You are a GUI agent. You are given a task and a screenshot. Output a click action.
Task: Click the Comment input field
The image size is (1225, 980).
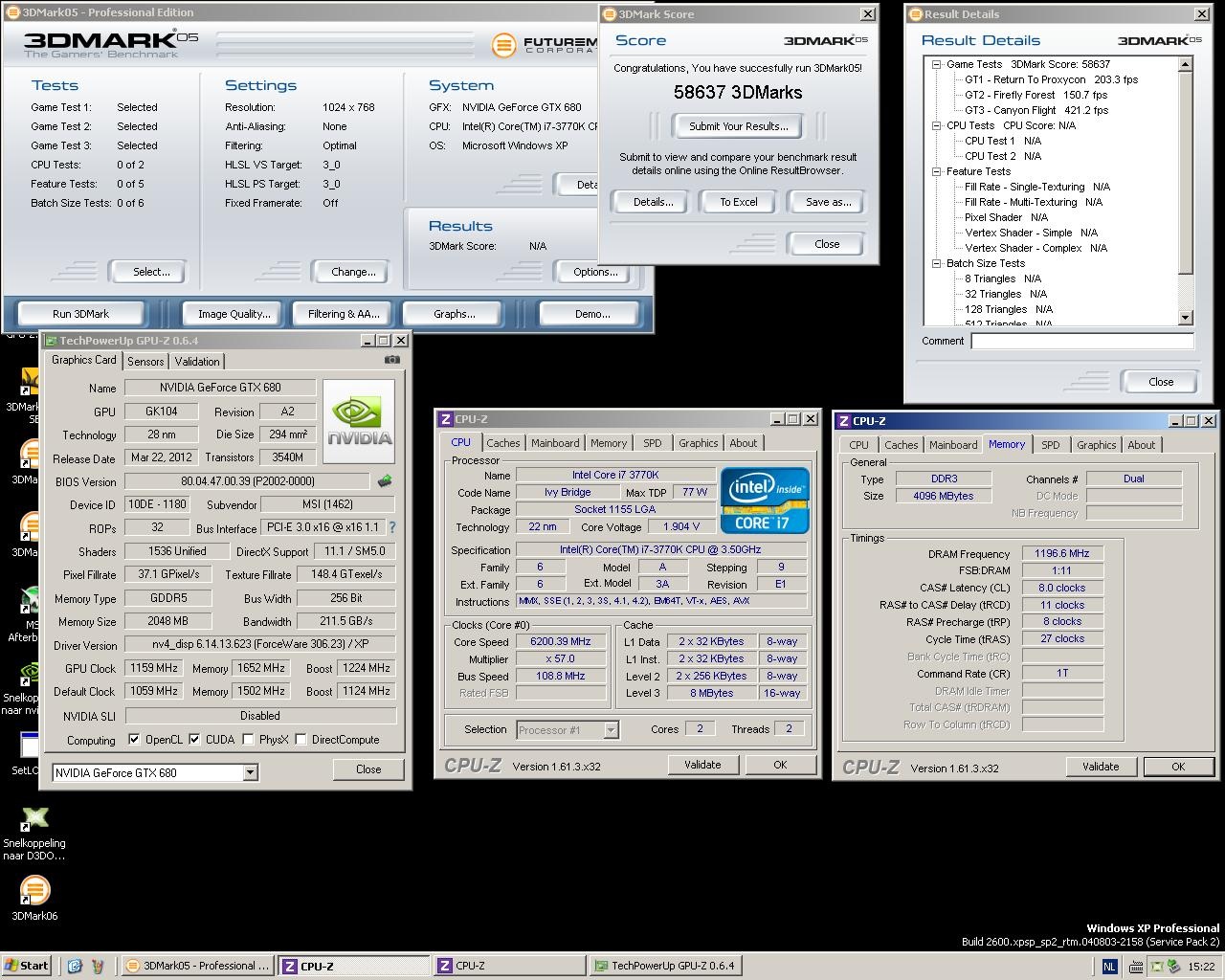[x=1081, y=341]
